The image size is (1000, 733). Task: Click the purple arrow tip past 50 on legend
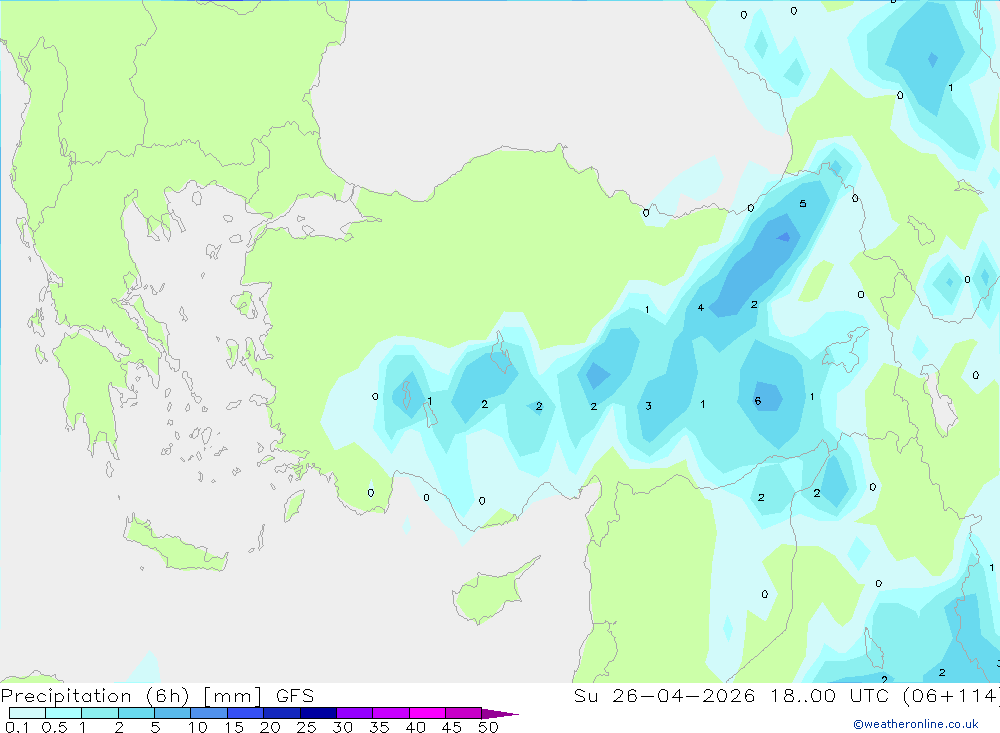click(x=500, y=713)
